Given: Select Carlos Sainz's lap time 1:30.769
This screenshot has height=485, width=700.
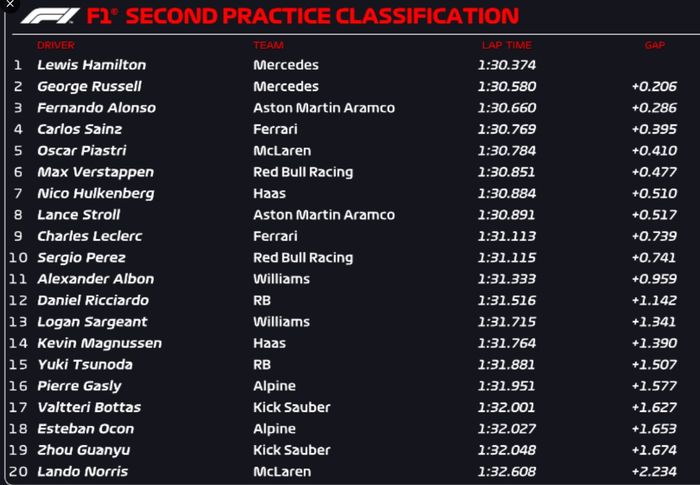Looking at the screenshot, I should click(507, 129).
